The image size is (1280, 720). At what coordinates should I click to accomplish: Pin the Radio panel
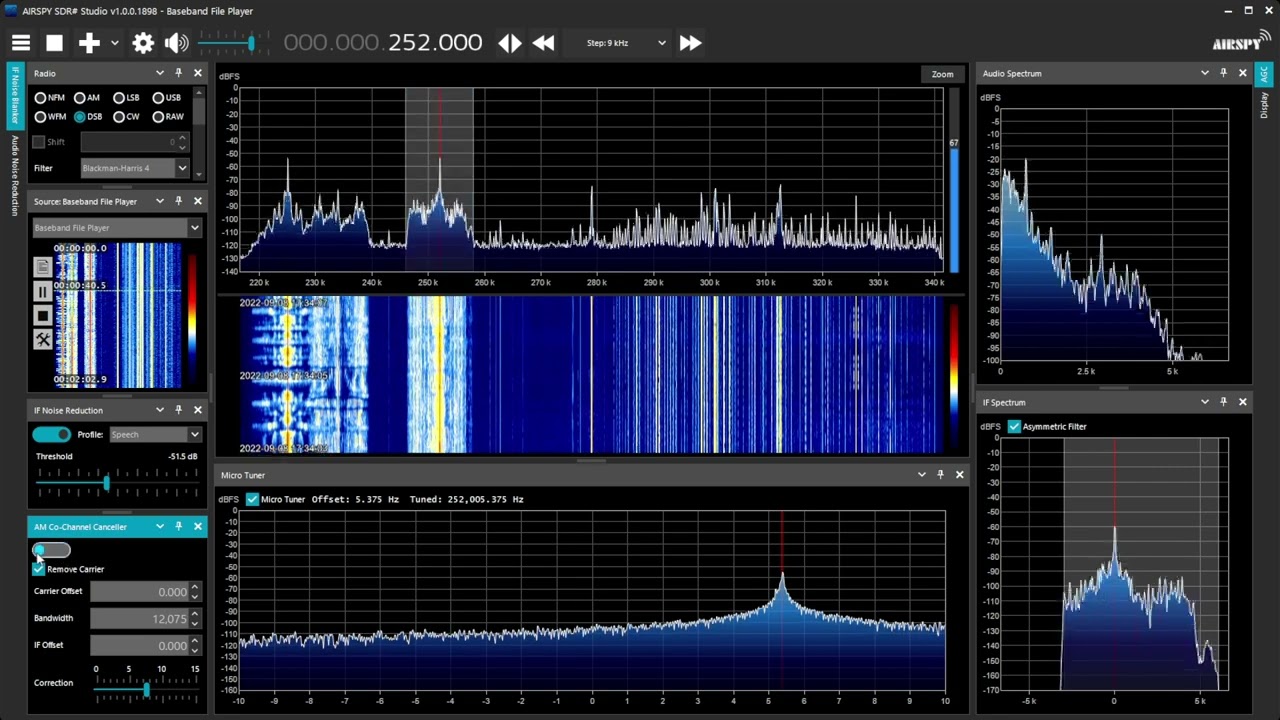(179, 73)
